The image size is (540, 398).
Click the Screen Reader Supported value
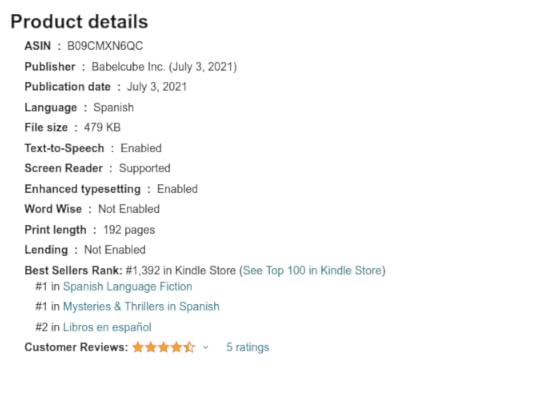click(x=145, y=168)
